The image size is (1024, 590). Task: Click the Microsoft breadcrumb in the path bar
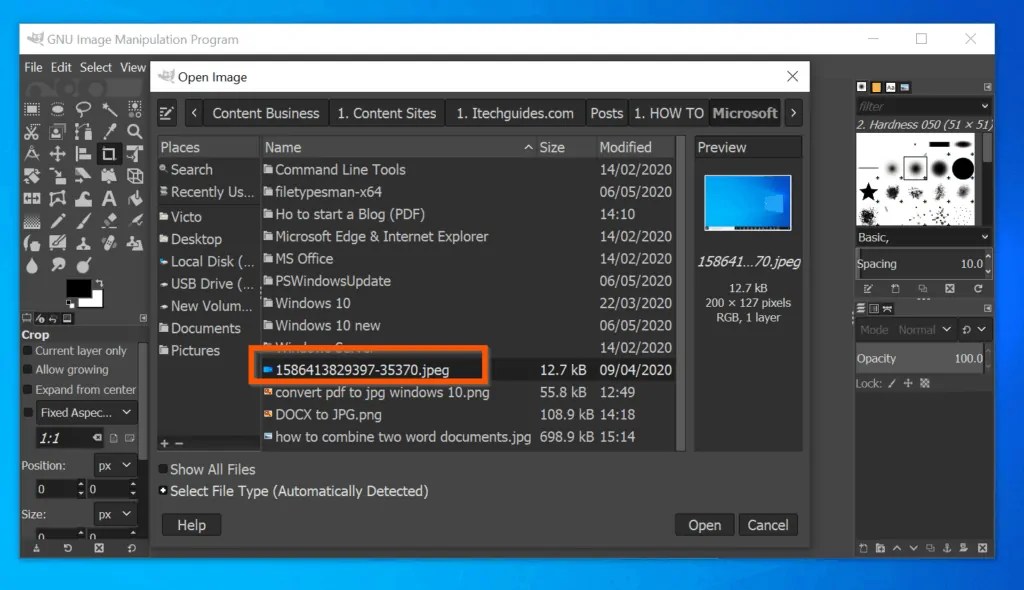pyautogui.click(x=744, y=113)
